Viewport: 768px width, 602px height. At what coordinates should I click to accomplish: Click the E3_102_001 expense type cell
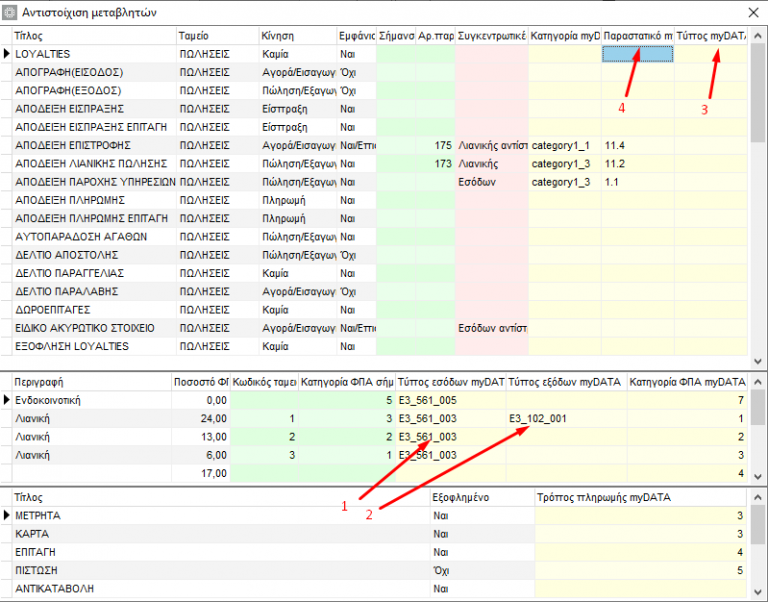click(567, 419)
